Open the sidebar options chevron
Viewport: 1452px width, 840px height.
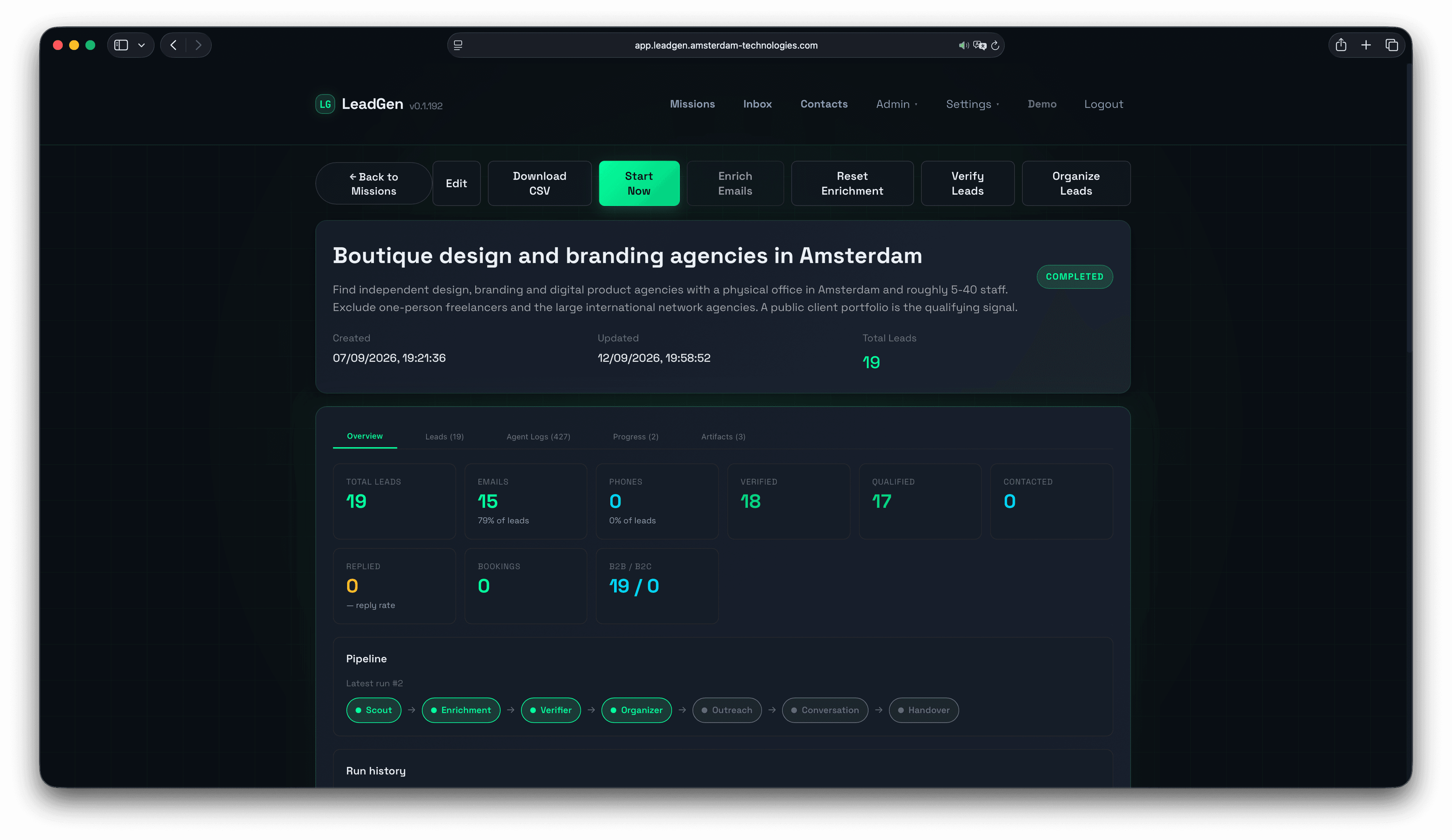[x=141, y=45]
